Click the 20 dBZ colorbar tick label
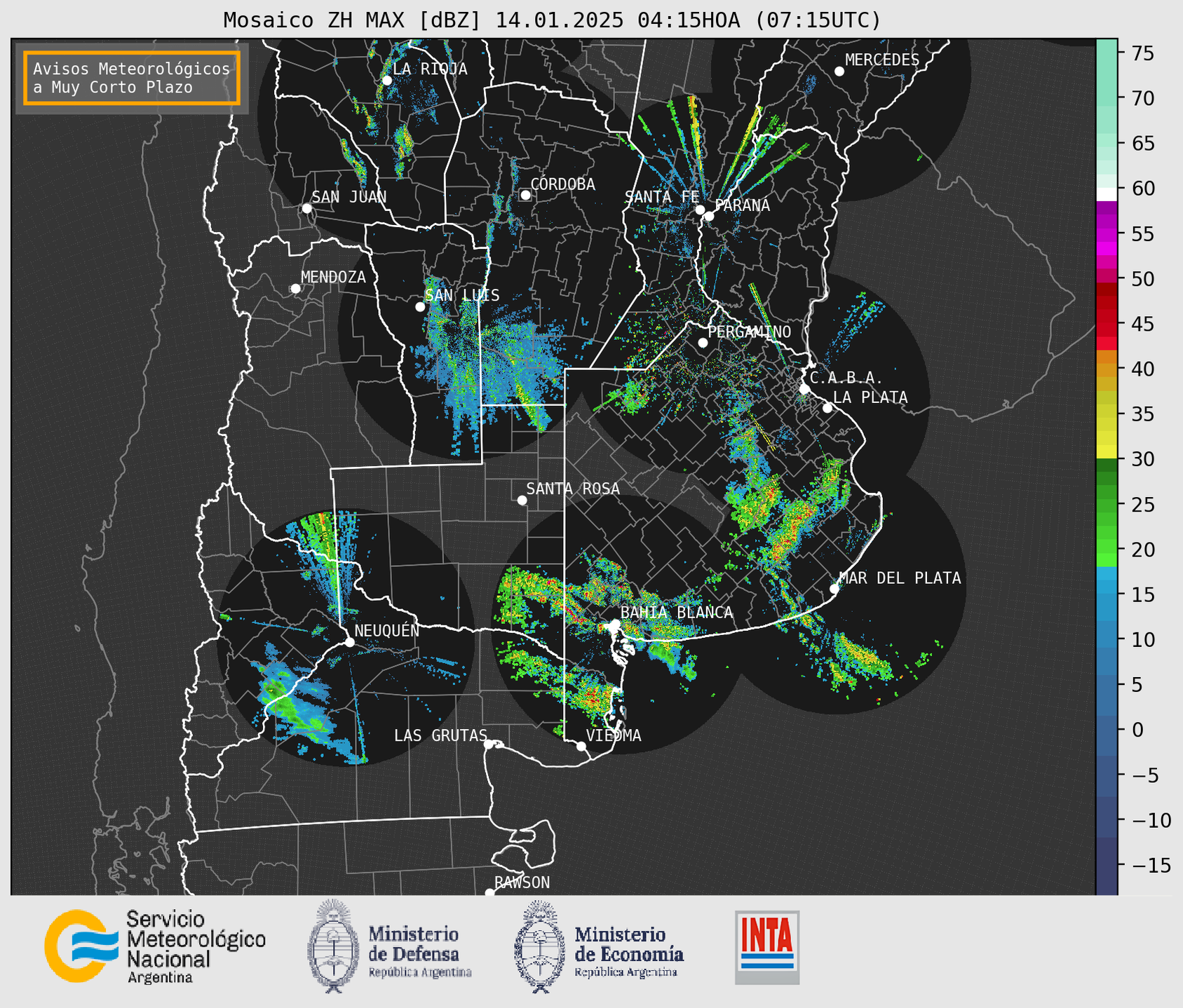Viewport: 1183px width, 1008px height. point(1142,550)
